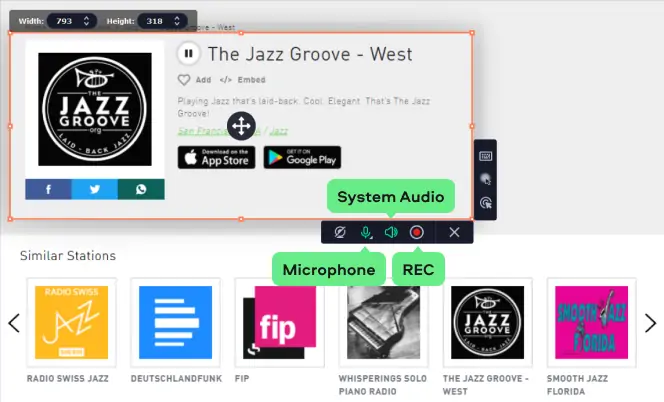The width and height of the screenshot is (664, 402).
Task: Open the FIP station thumbnail
Action: click(x=279, y=322)
